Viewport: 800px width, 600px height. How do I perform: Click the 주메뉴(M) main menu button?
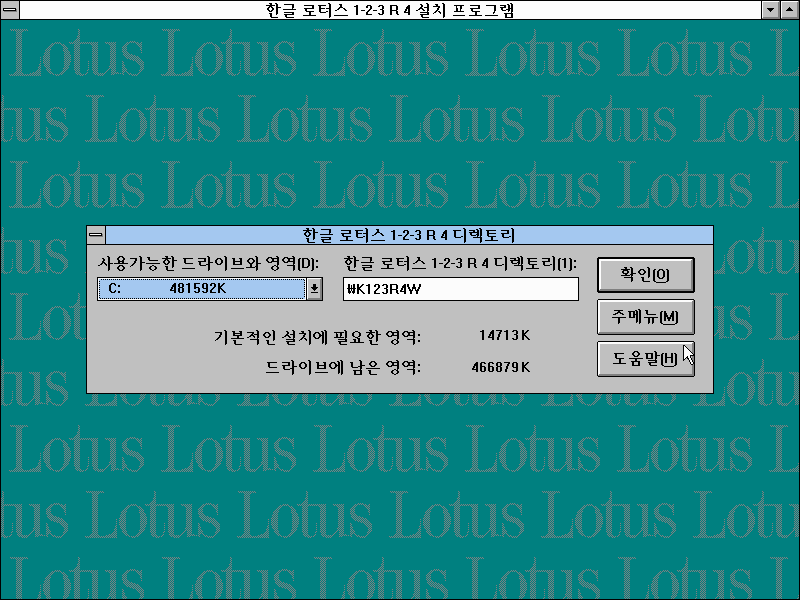[645, 317]
